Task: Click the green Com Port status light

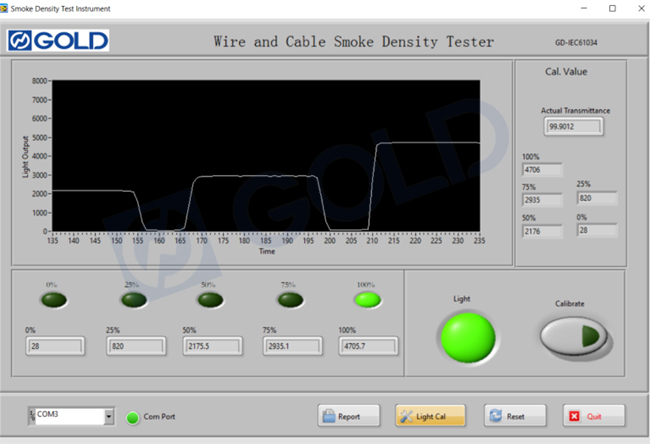Action: 132,416
